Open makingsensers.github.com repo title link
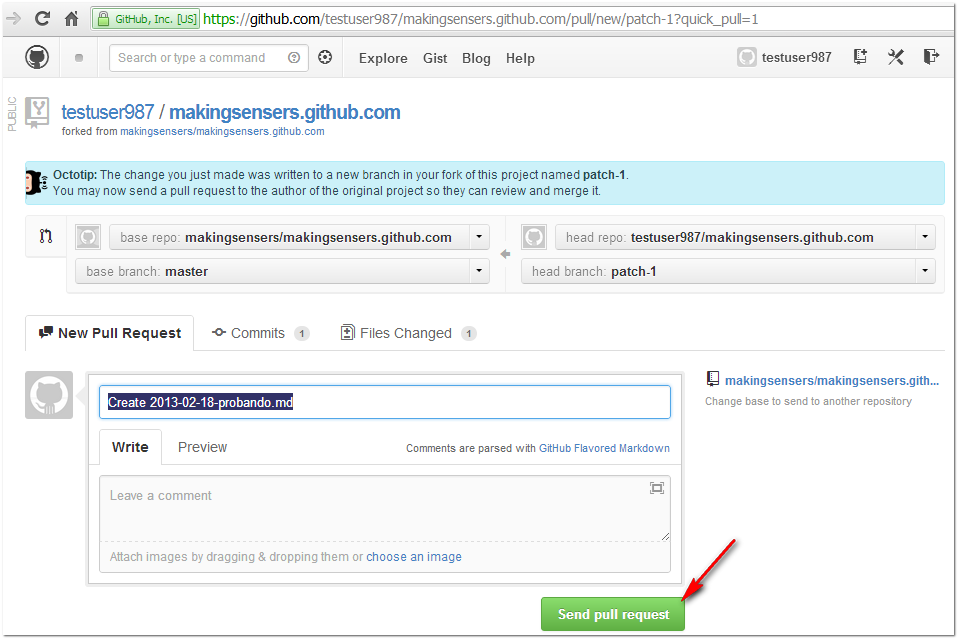Viewport: 958px width, 639px height. 285,112
